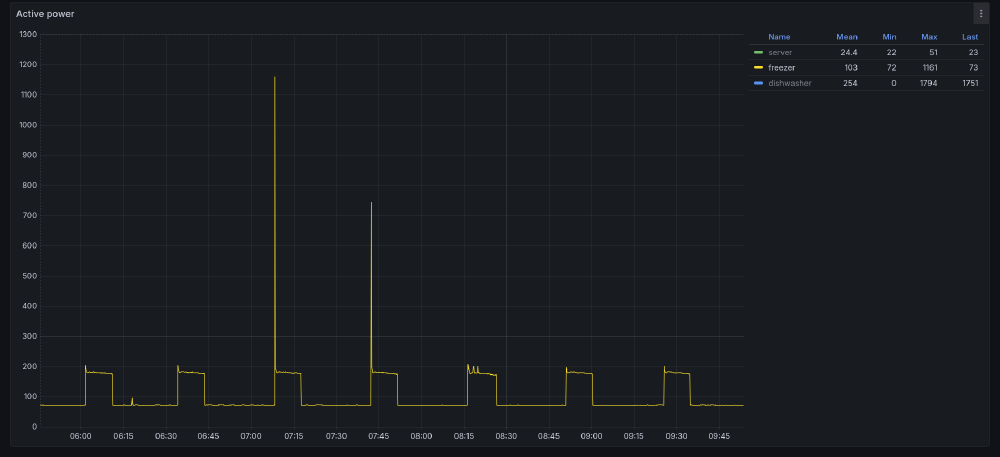This screenshot has height=457, width=1000.
Task: Click the tallest yellow spike's peak in the graph
Action: coord(274,77)
